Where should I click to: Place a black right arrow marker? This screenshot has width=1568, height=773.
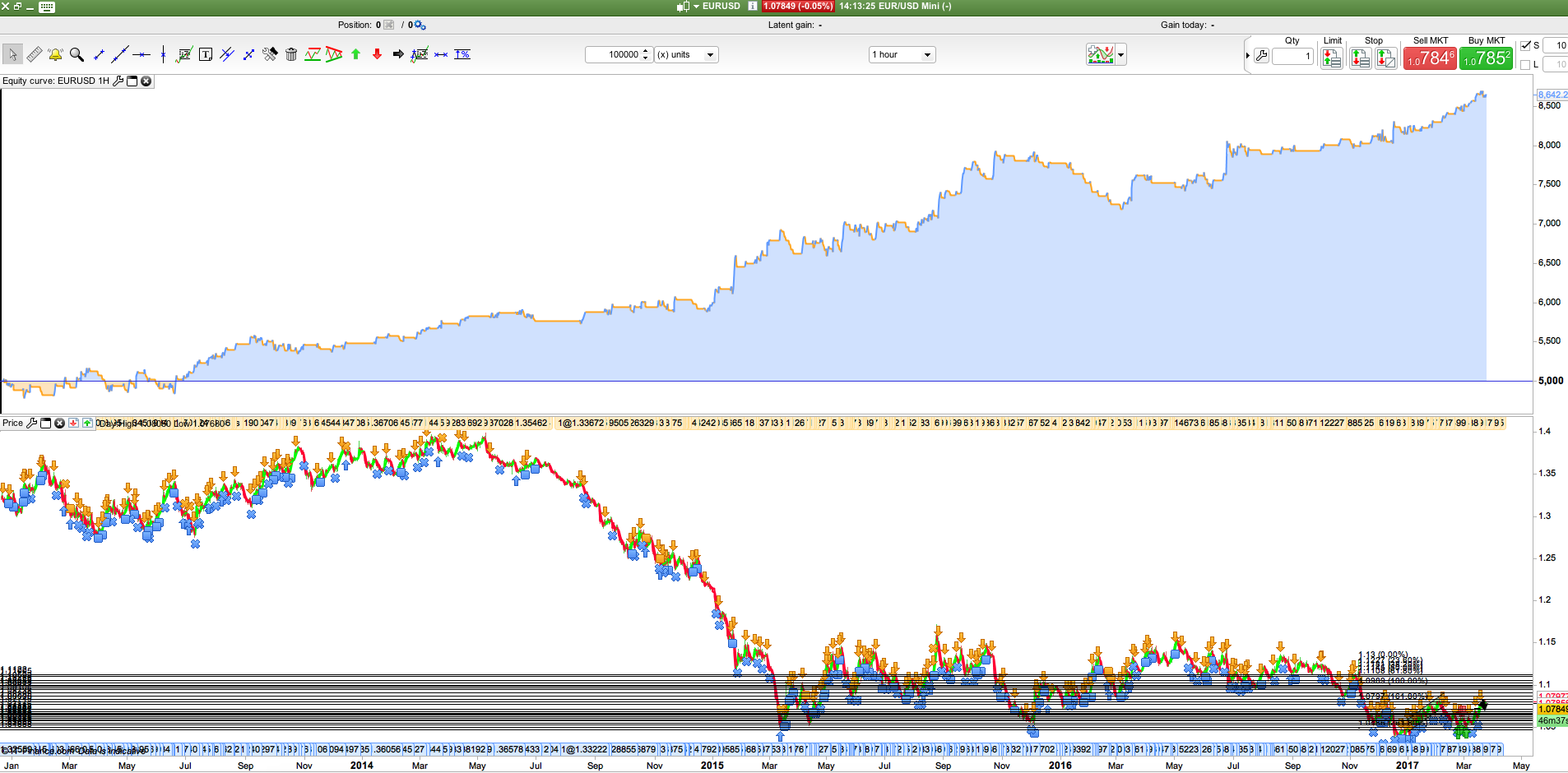point(398,54)
